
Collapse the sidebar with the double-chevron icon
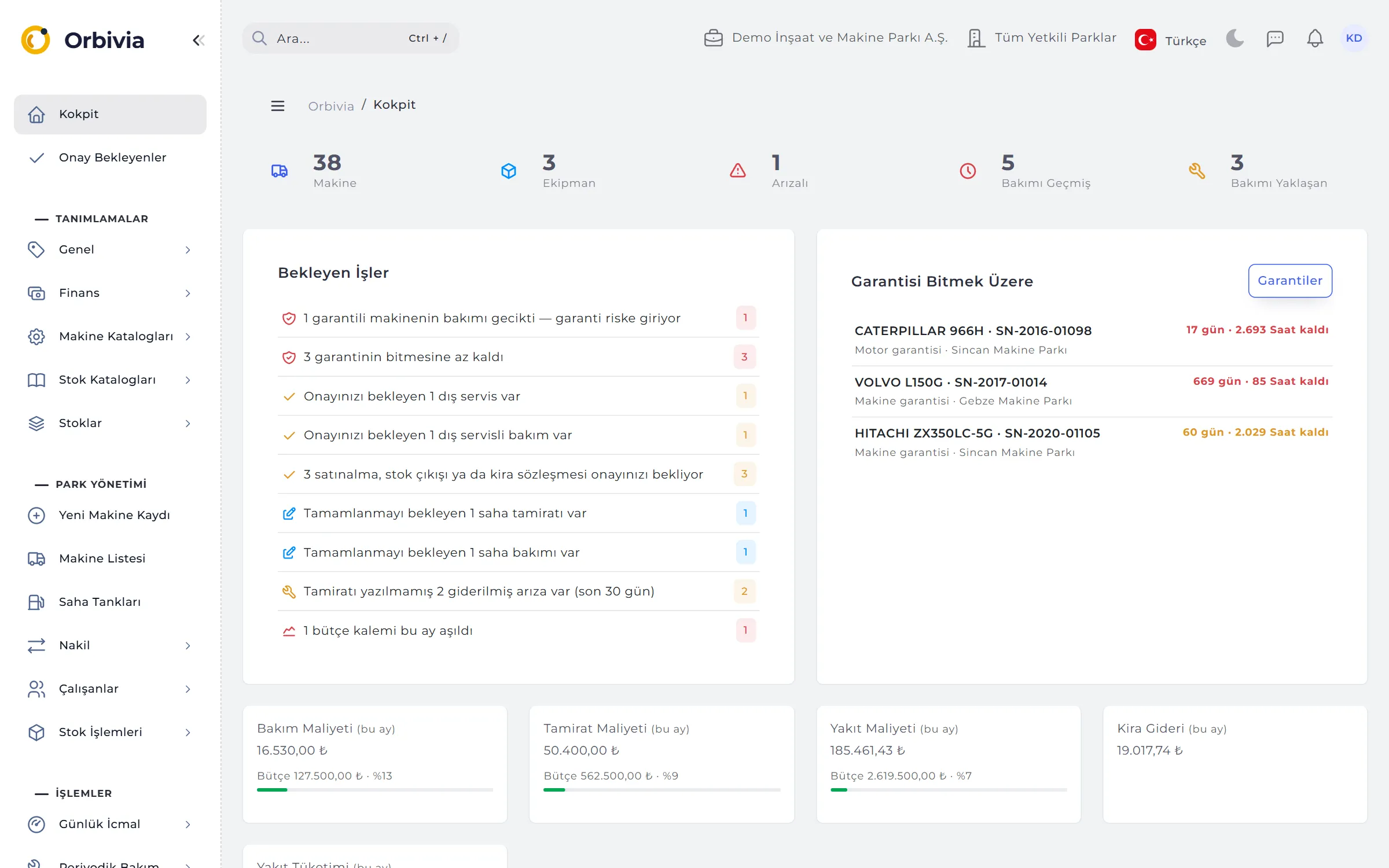pyautogui.click(x=199, y=41)
